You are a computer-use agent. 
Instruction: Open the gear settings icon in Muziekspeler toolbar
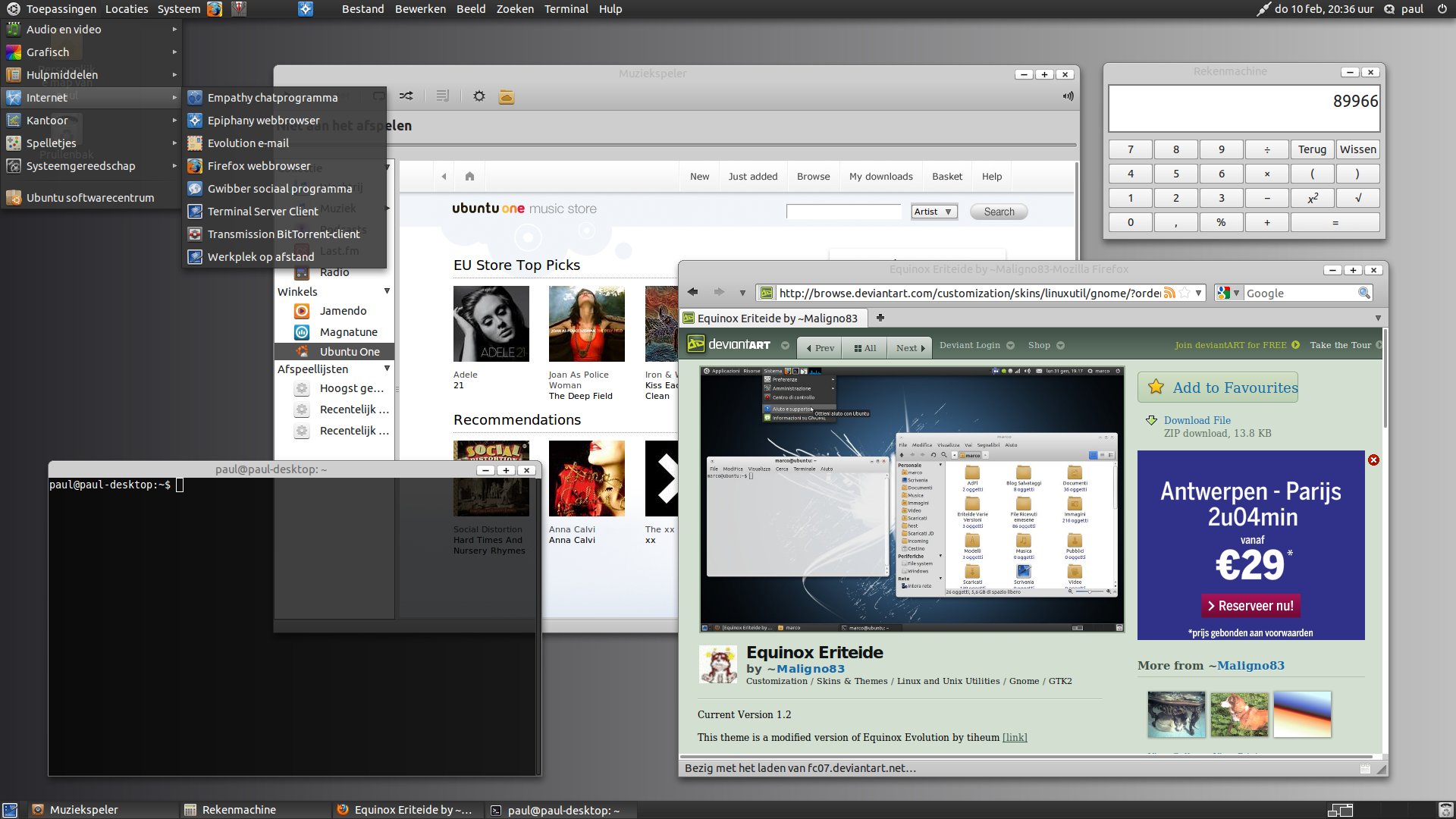tap(479, 96)
